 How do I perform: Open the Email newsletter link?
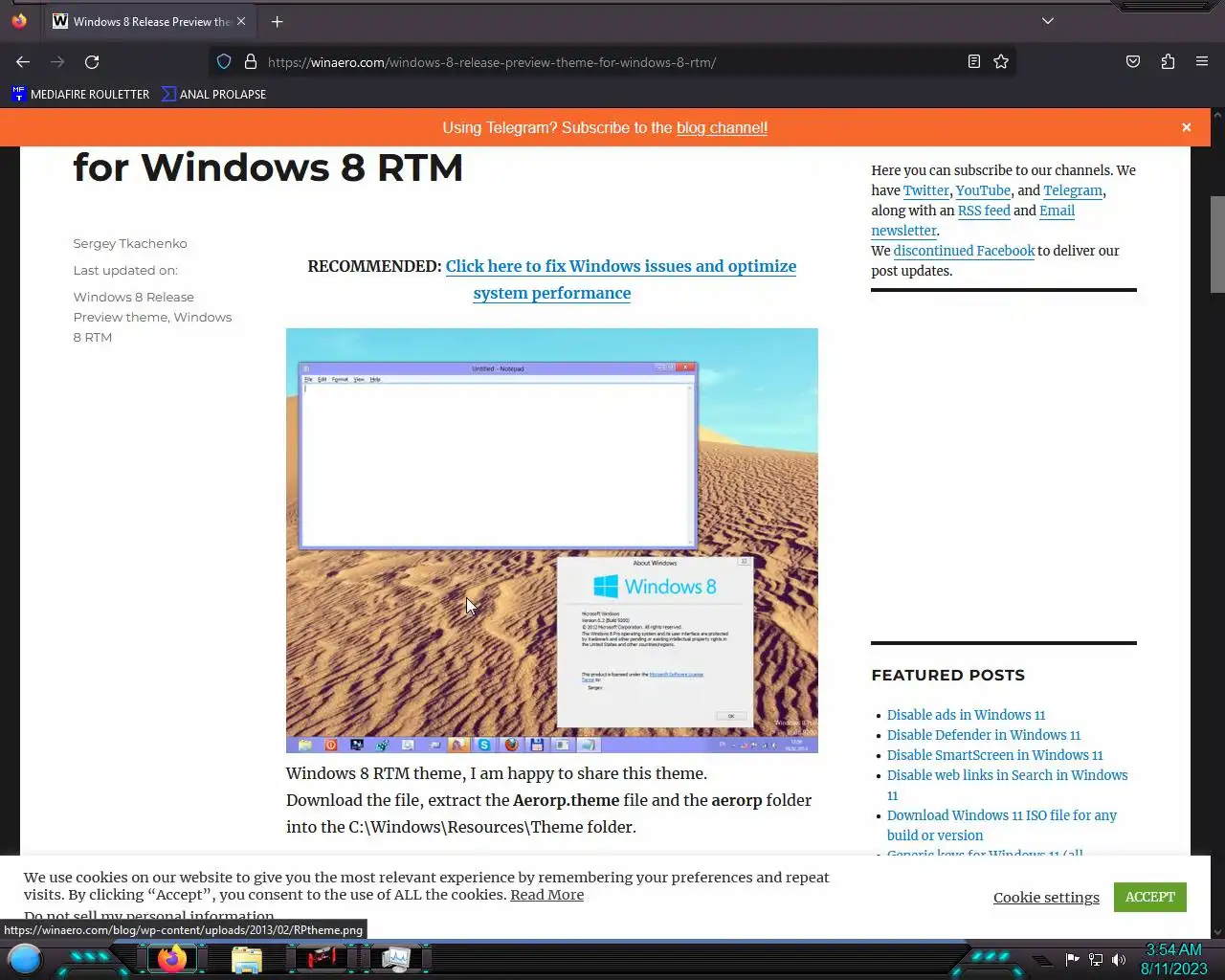pos(1057,211)
